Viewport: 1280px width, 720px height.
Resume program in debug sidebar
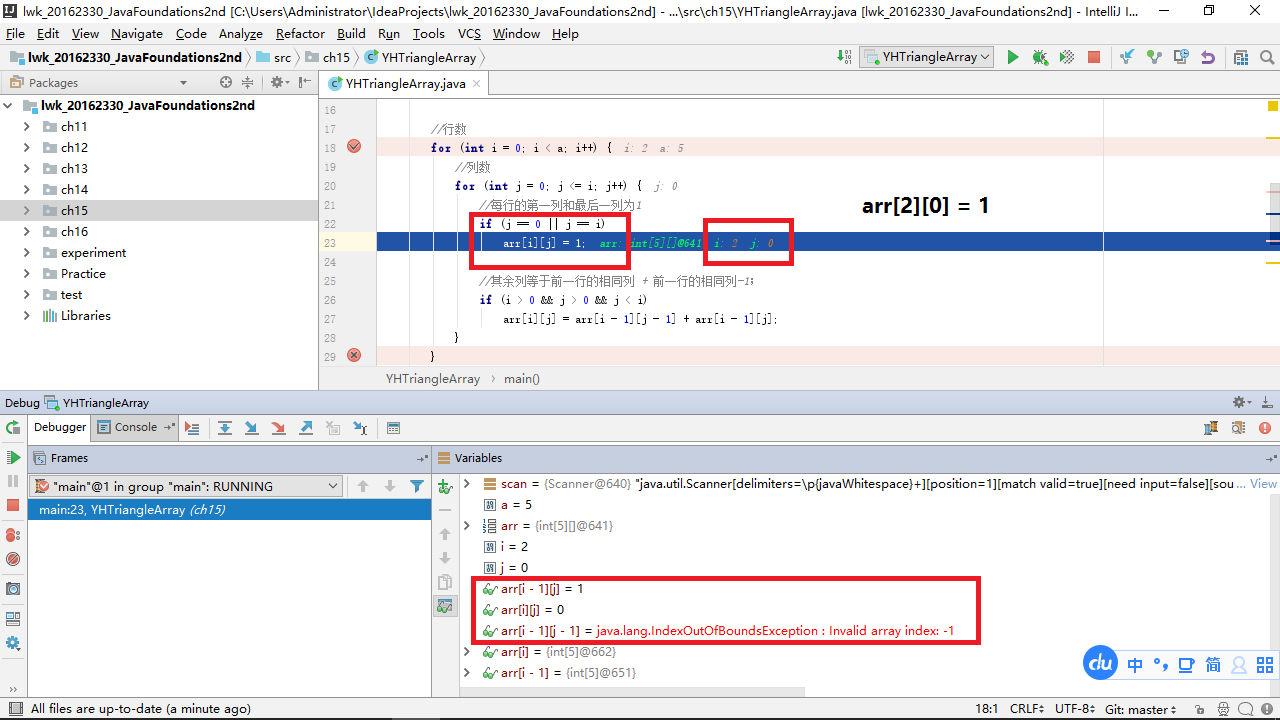13,457
